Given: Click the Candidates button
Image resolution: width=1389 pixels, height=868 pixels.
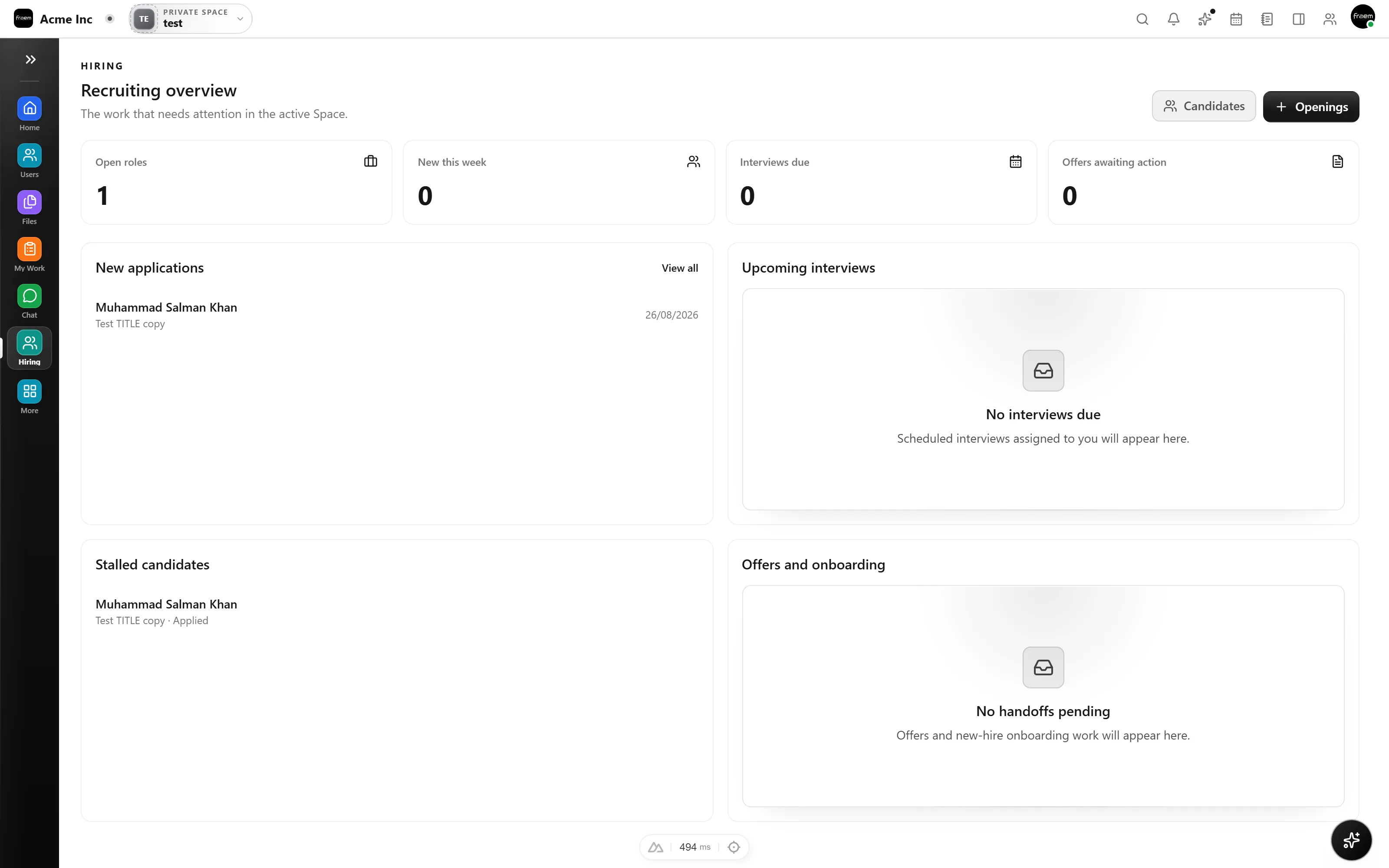Looking at the screenshot, I should [x=1204, y=106].
